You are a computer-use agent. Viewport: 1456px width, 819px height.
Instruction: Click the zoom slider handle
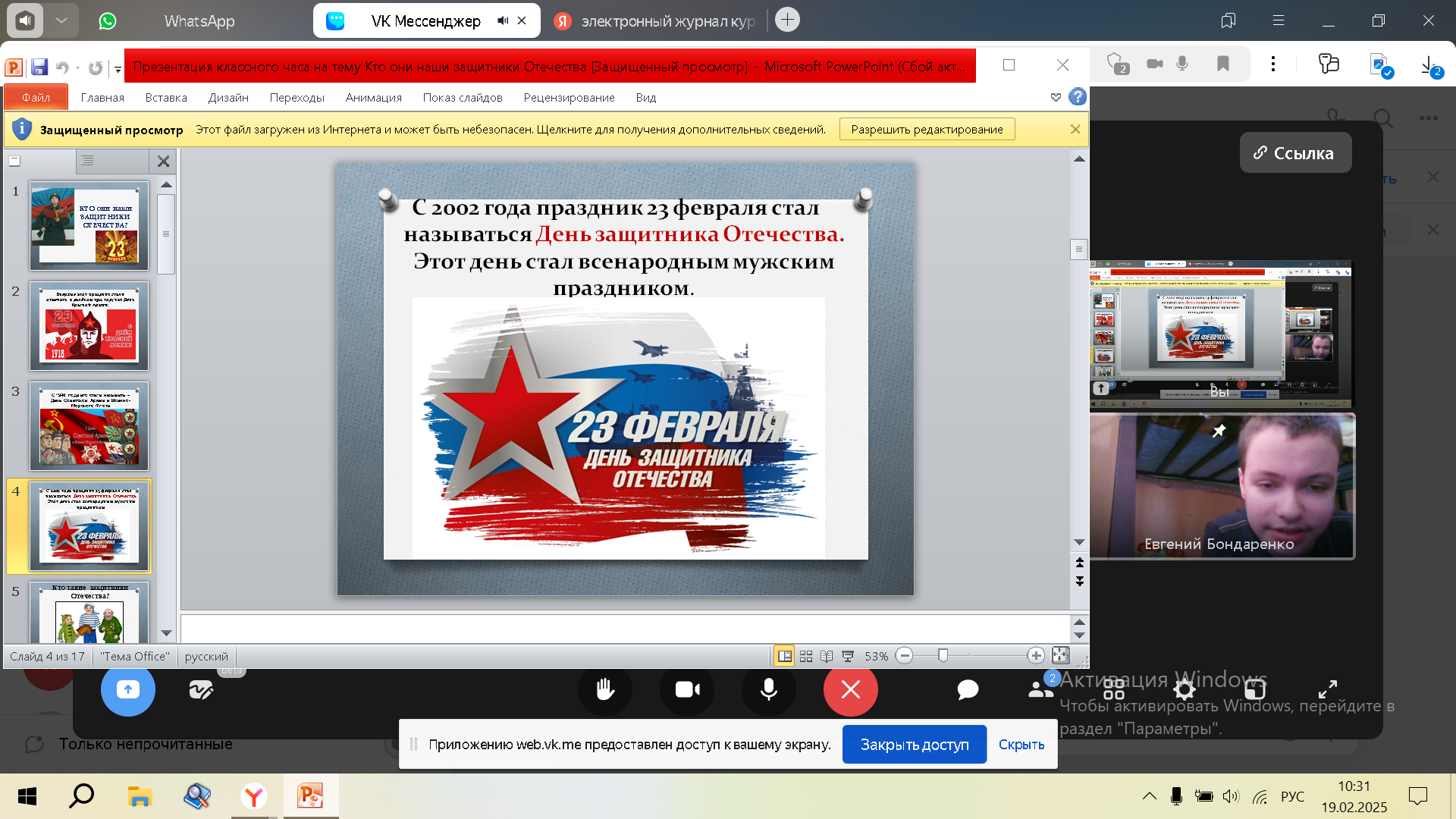pos(943,656)
